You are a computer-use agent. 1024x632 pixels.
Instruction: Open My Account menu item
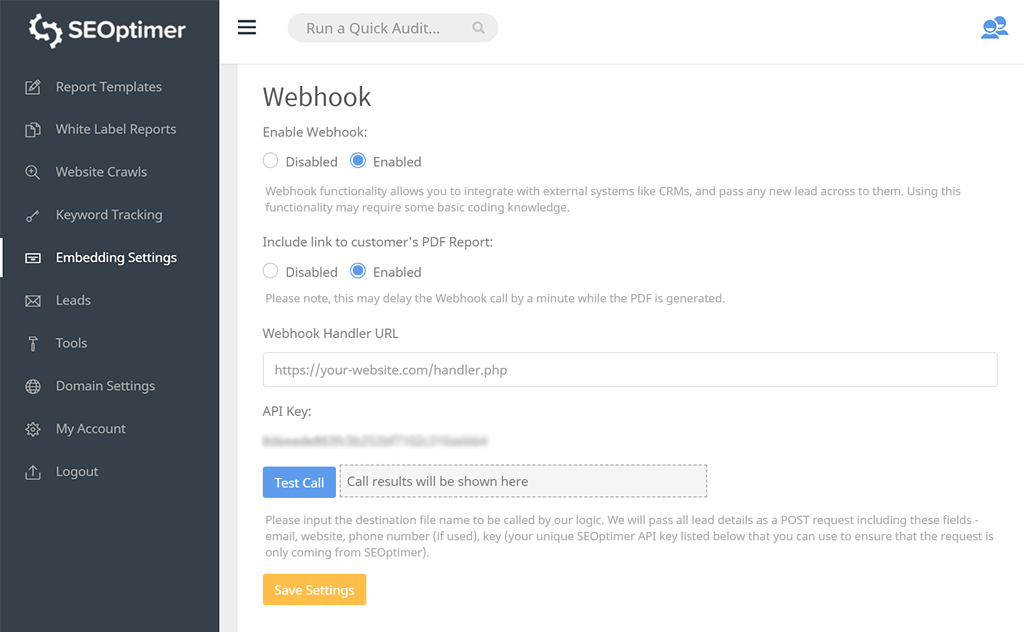90,429
